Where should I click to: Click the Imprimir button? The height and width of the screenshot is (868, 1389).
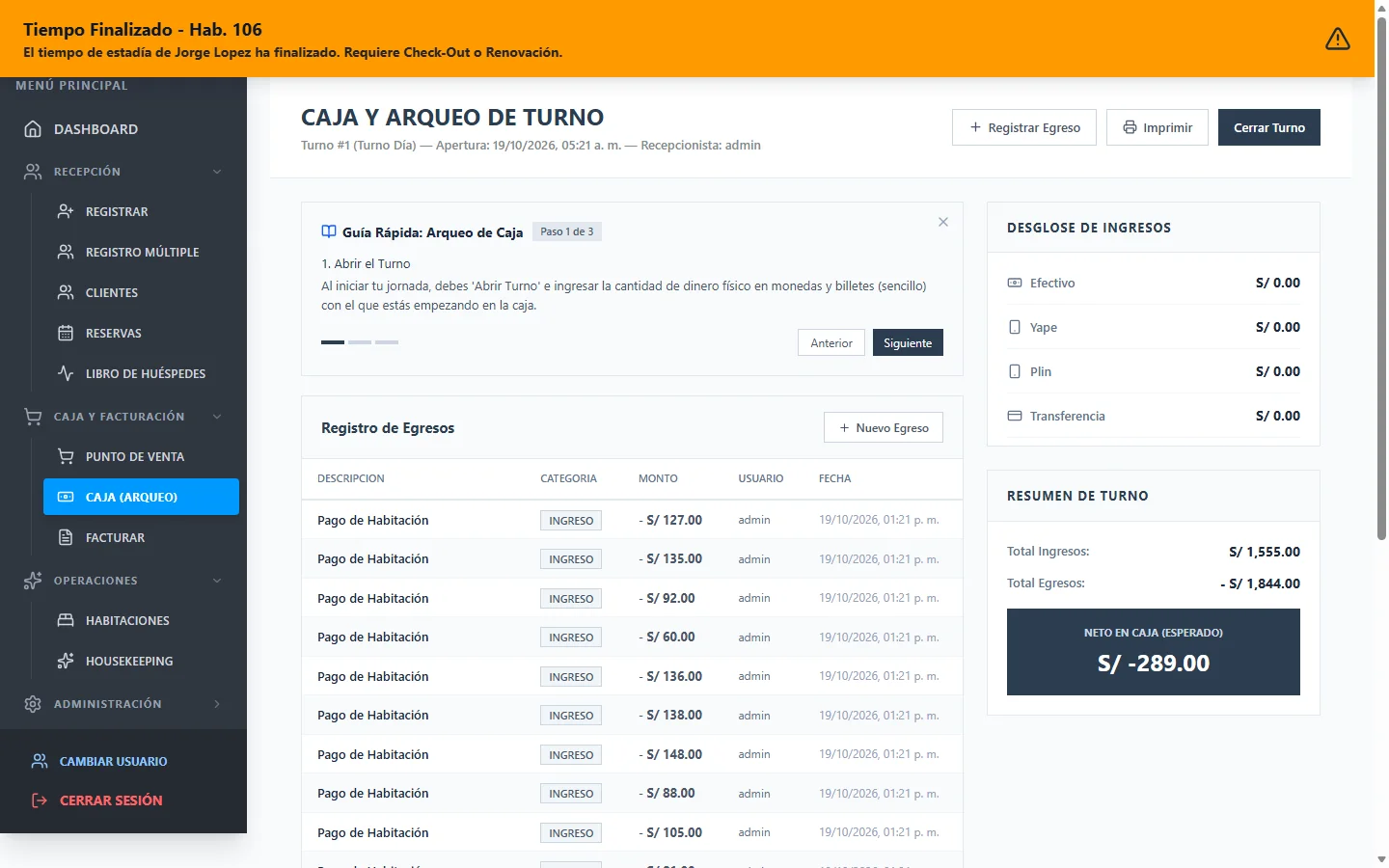click(x=1157, y=127)
